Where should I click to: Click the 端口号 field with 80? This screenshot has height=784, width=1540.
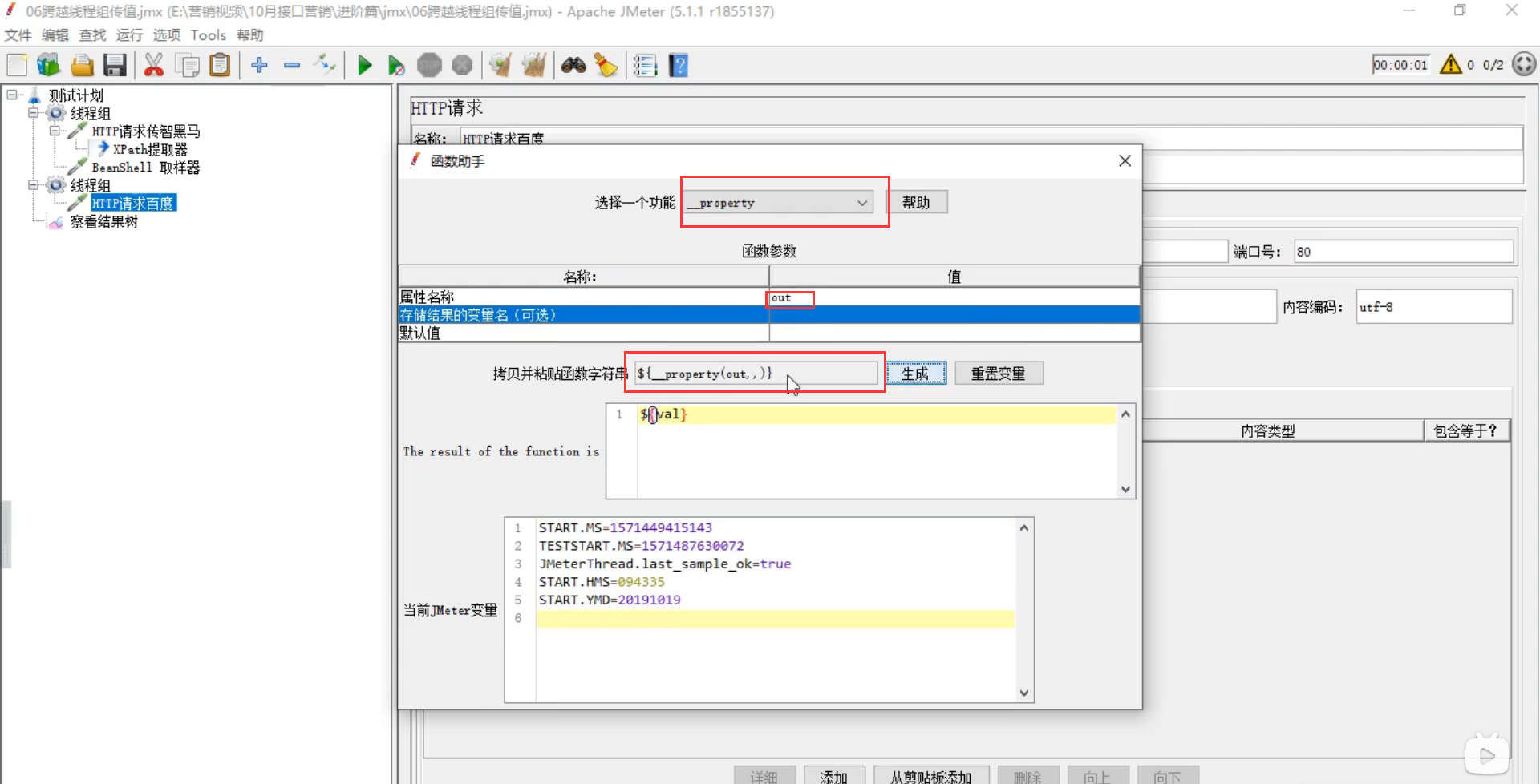(1404, 252)
